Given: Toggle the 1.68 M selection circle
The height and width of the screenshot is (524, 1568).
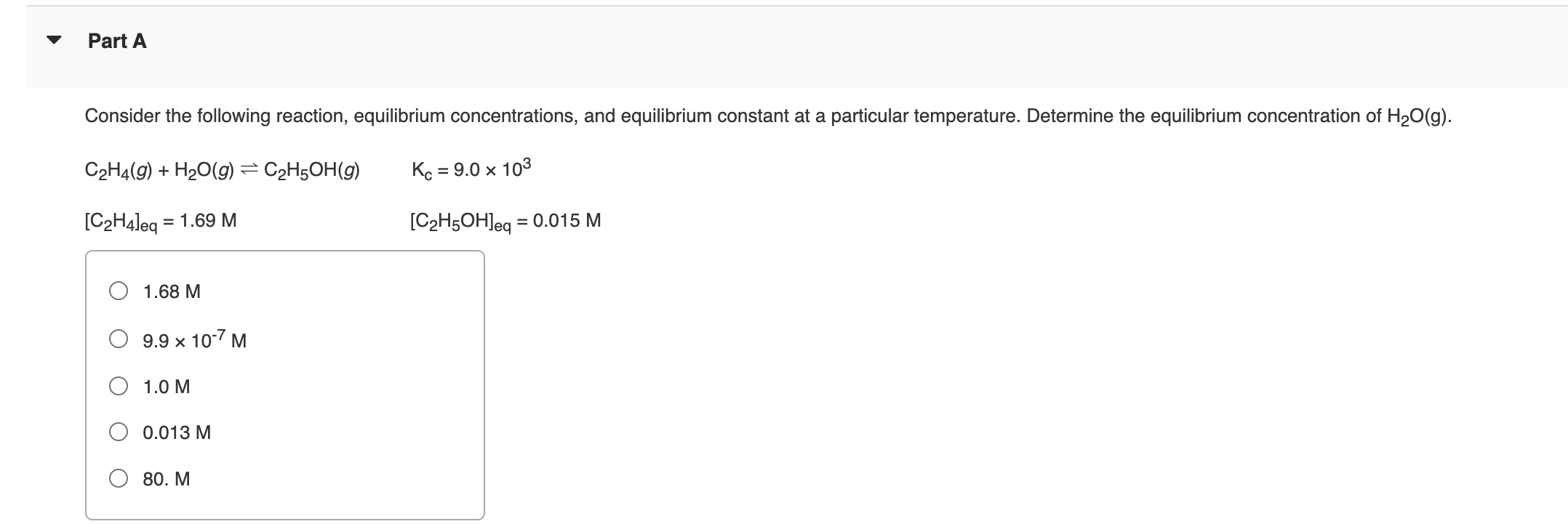Looking at the screenshot, I should point(119,291).
